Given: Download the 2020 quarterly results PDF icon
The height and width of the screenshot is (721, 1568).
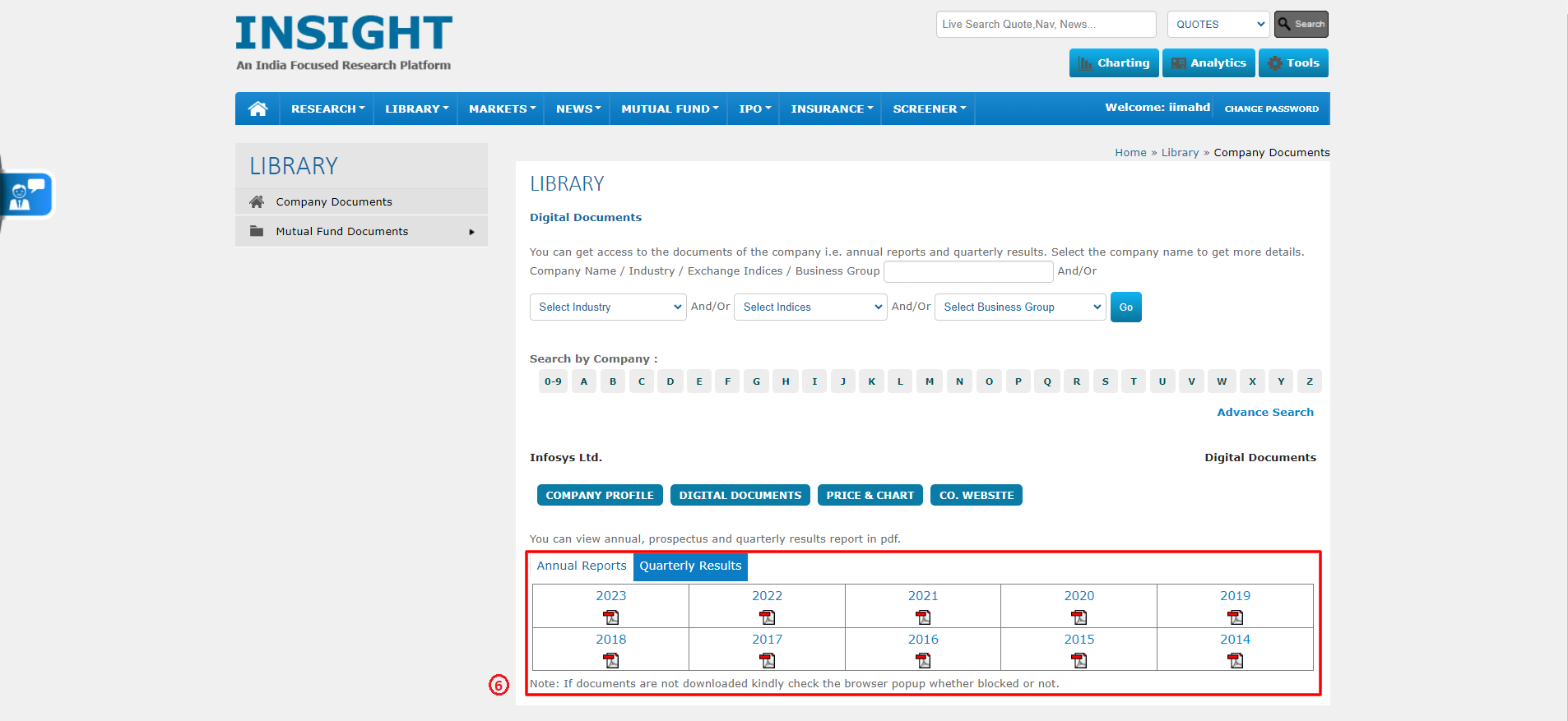Looking at the screenshot, I should pos(1079,617).
